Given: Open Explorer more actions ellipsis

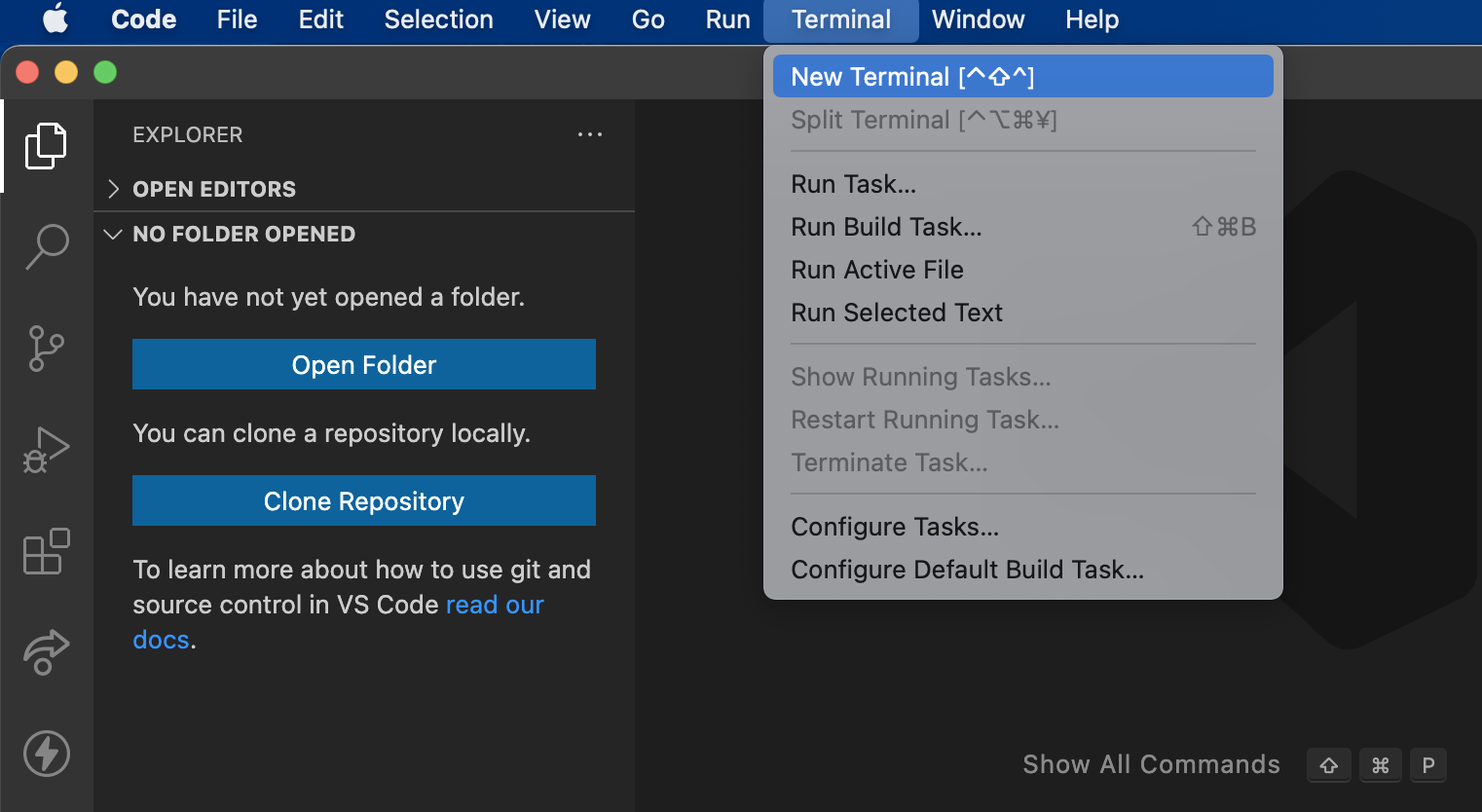Looking at the screenshot, I should (589, 134).
